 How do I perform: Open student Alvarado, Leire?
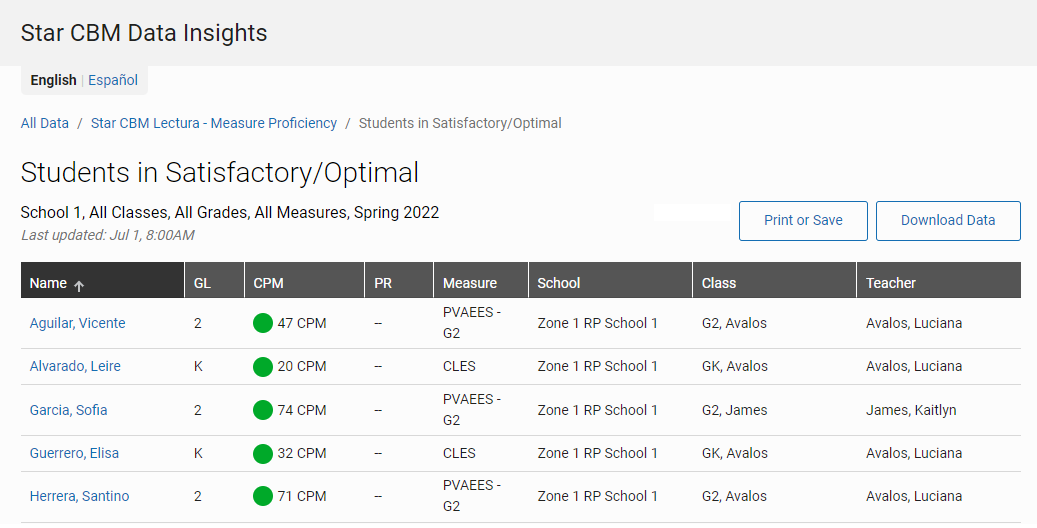point(75,366)
